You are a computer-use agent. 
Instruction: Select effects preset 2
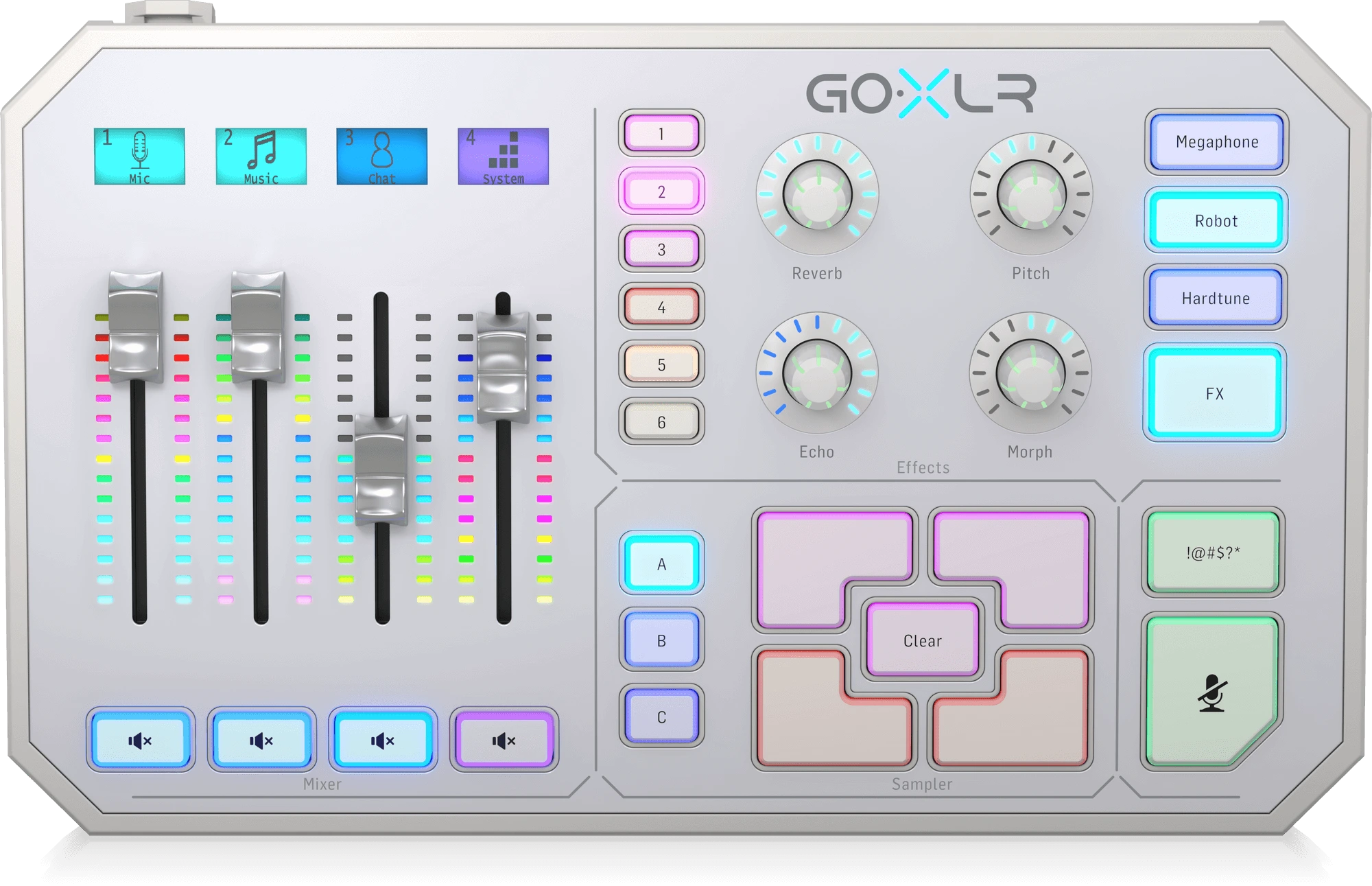pos(661,191)
